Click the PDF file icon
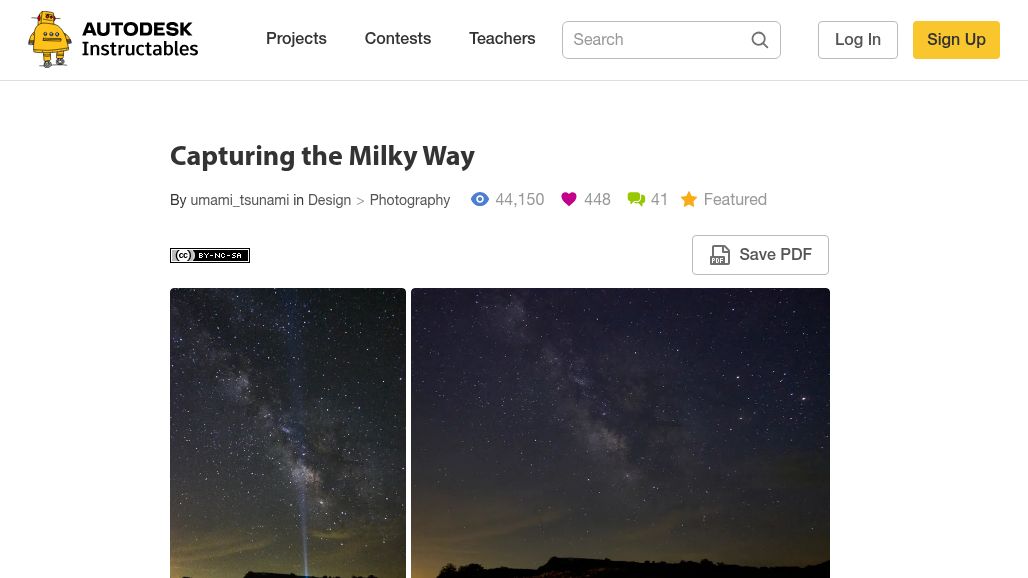Screen dimensions: 1028x578 (x=720, y=255)
